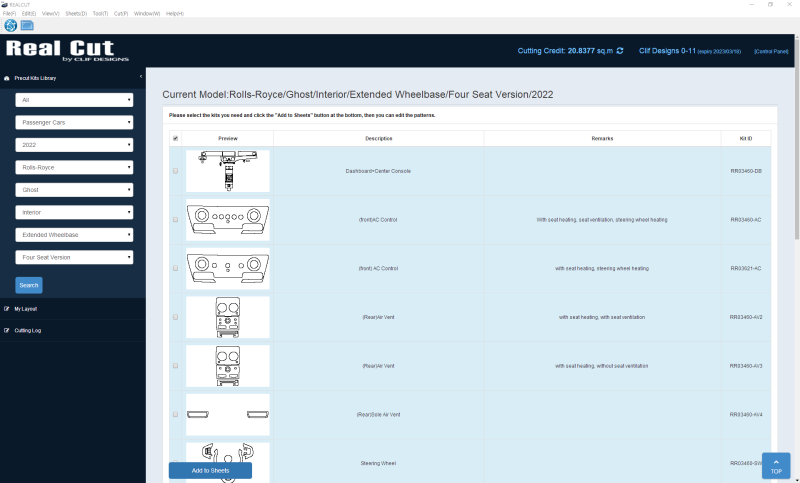This screenshot has width=800, height=483.
Task: Click the Search button
Action: coord(29,285)
